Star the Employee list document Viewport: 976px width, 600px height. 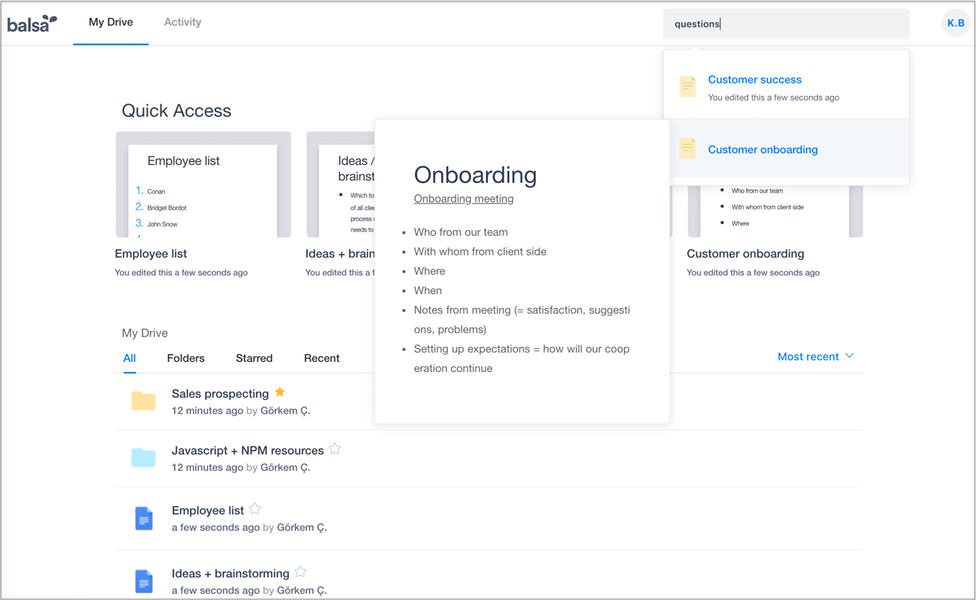pos(255,509)
